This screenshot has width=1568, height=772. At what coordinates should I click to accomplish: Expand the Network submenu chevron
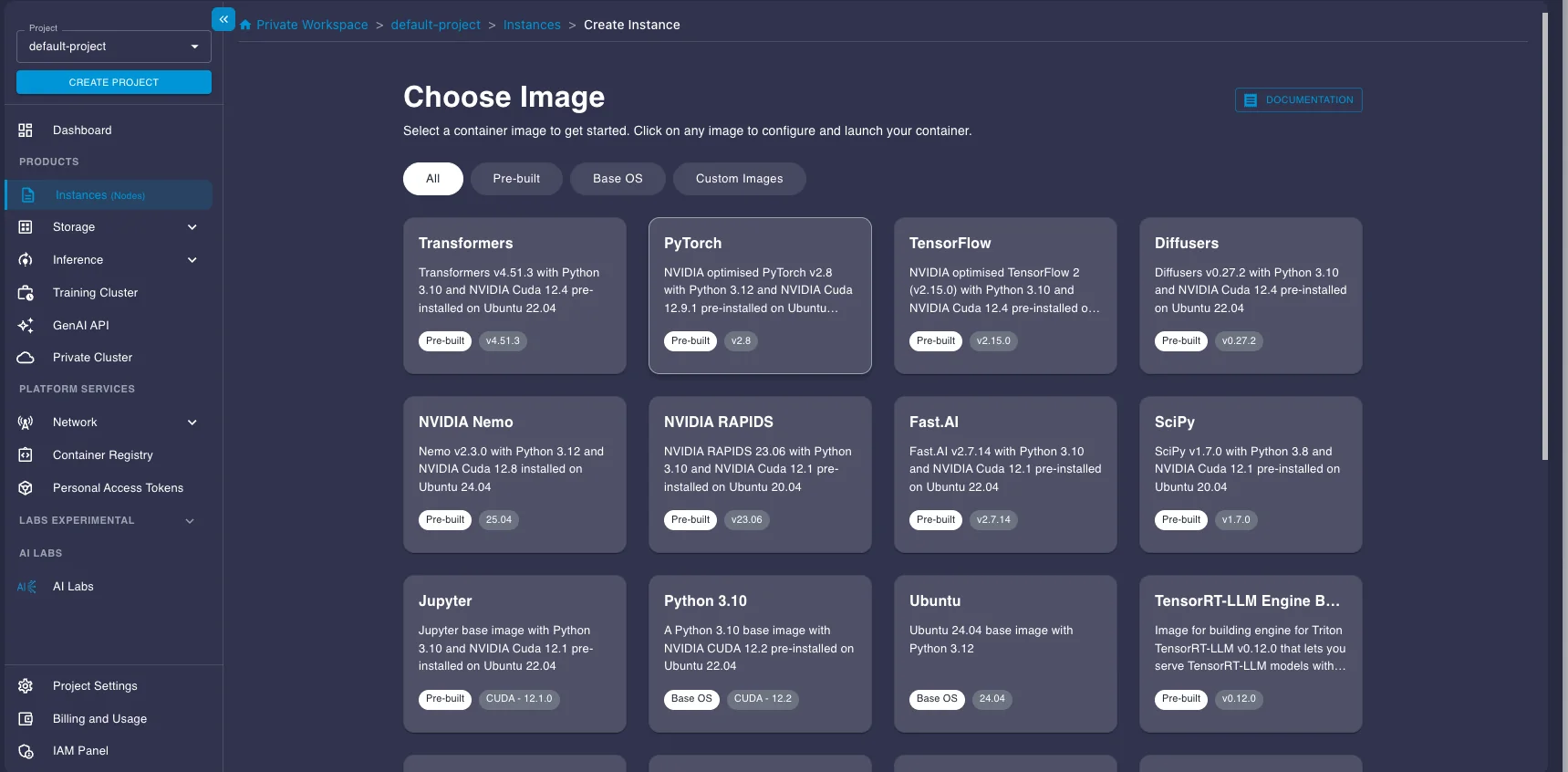(x=192, y=423)
